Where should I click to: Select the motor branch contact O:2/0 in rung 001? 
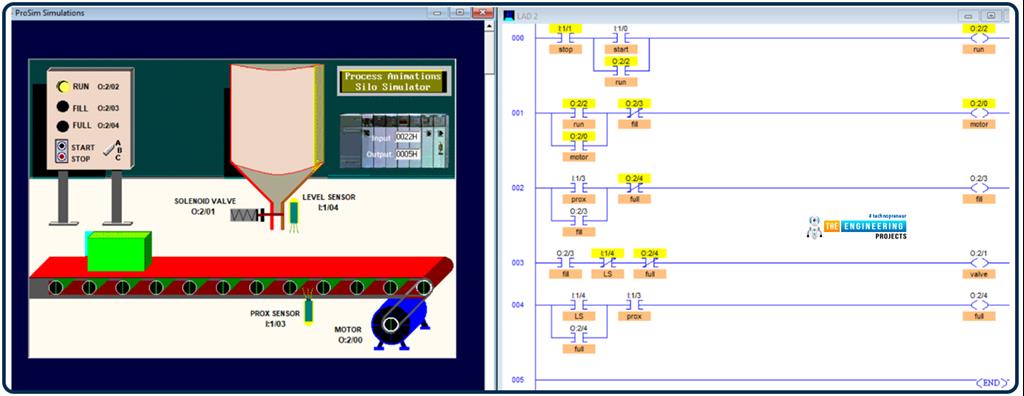[x=579, y=145]
